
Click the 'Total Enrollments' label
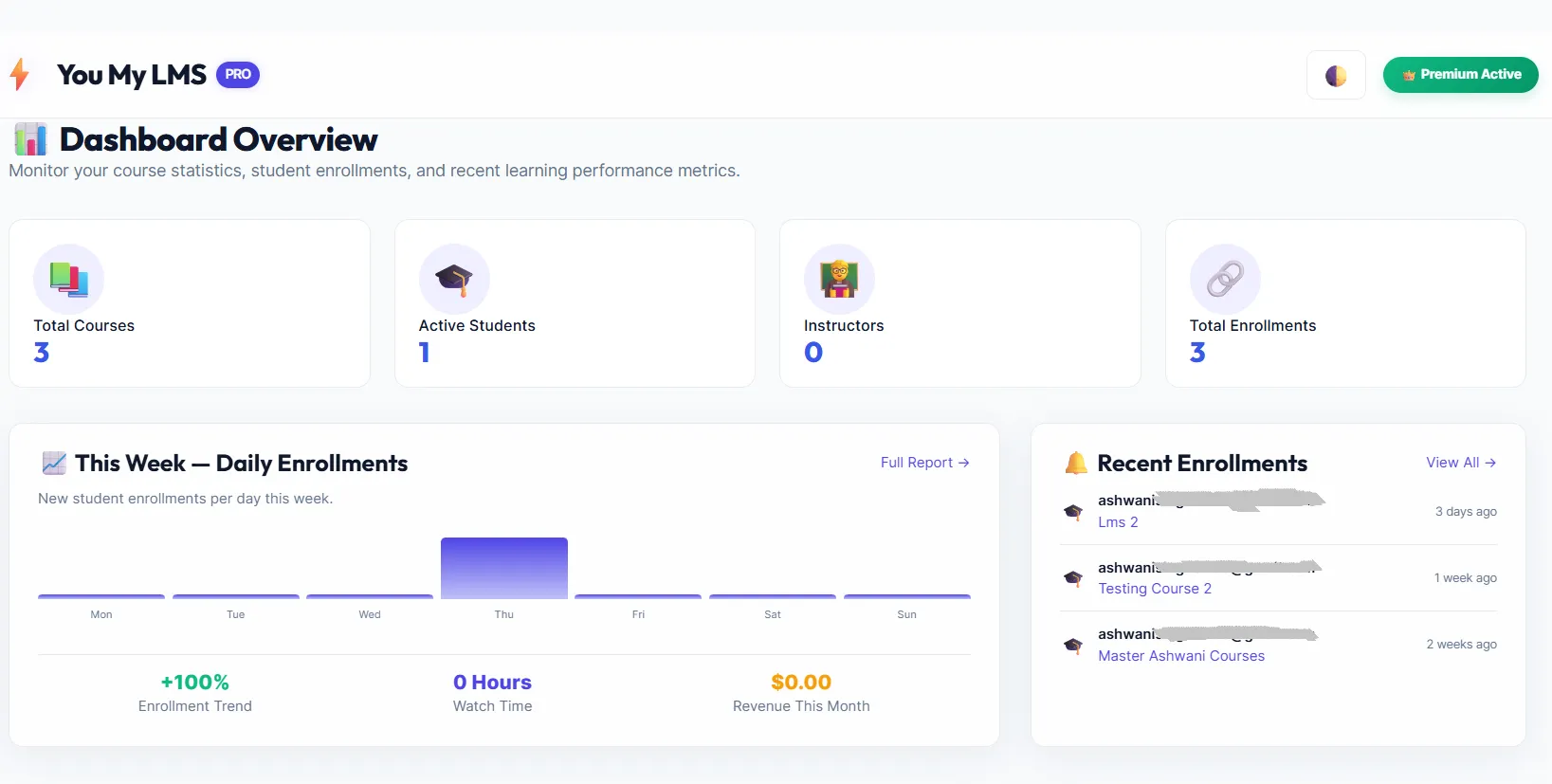[1252, 325]
